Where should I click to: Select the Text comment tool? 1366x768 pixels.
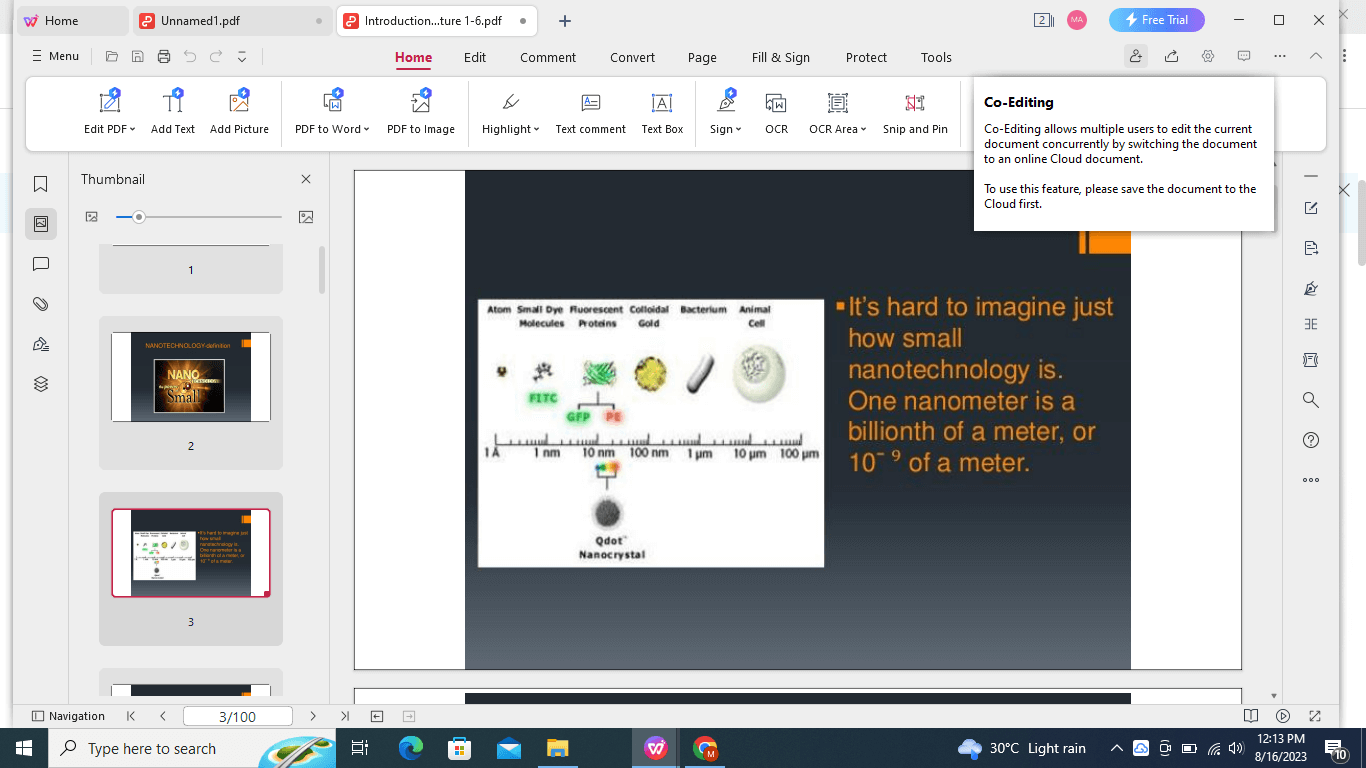point(590,112)
